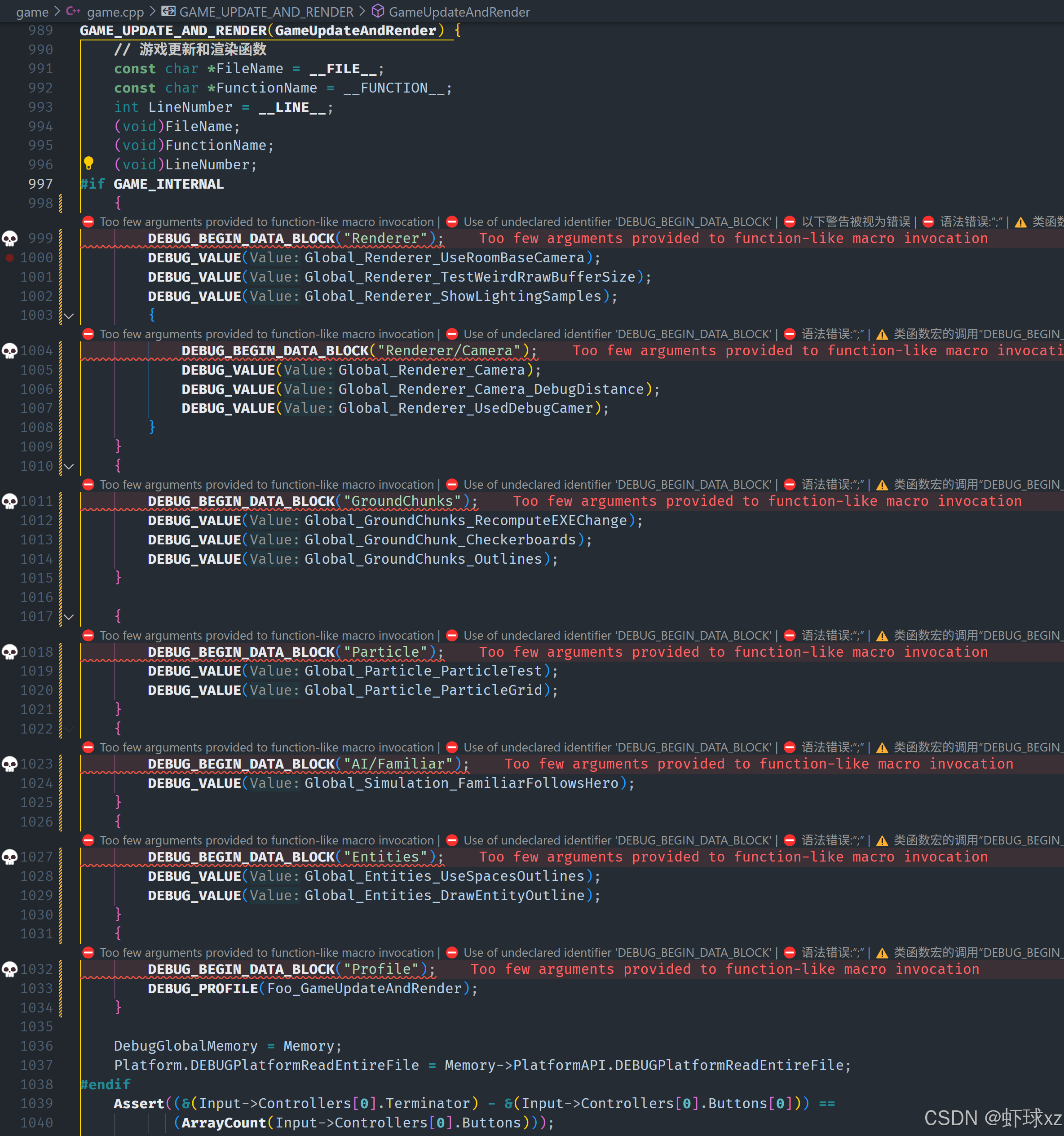Fold the brace block at line 1017

point(69,617)
